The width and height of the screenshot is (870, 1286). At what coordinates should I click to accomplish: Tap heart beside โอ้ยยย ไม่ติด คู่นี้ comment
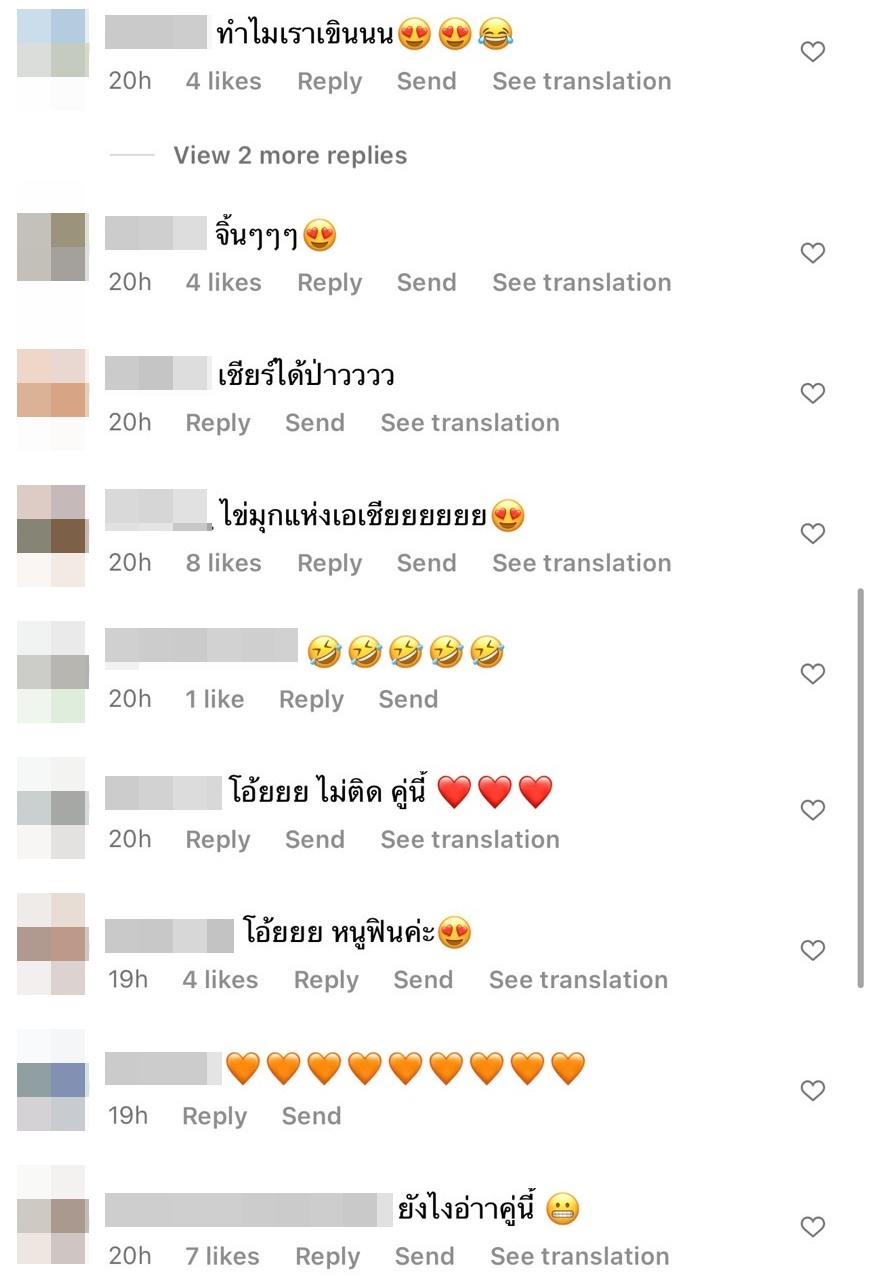pyautogui.click(x=813, y=810)
